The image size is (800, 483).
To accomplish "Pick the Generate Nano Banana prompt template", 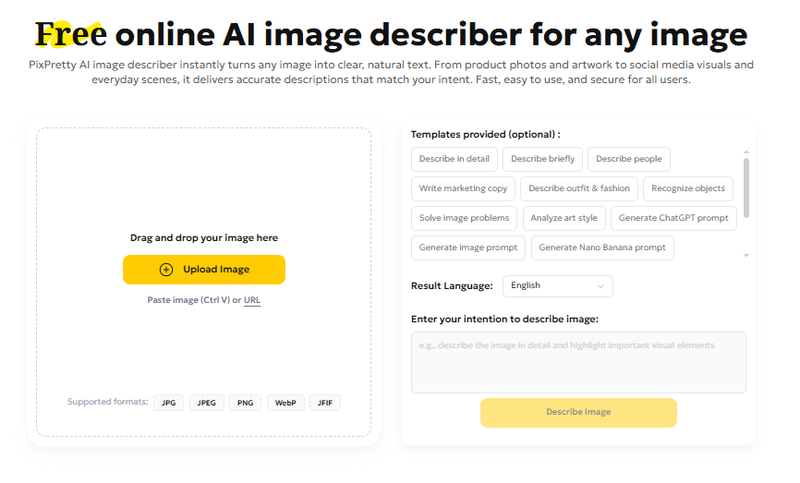I will [x=602, y=247].
